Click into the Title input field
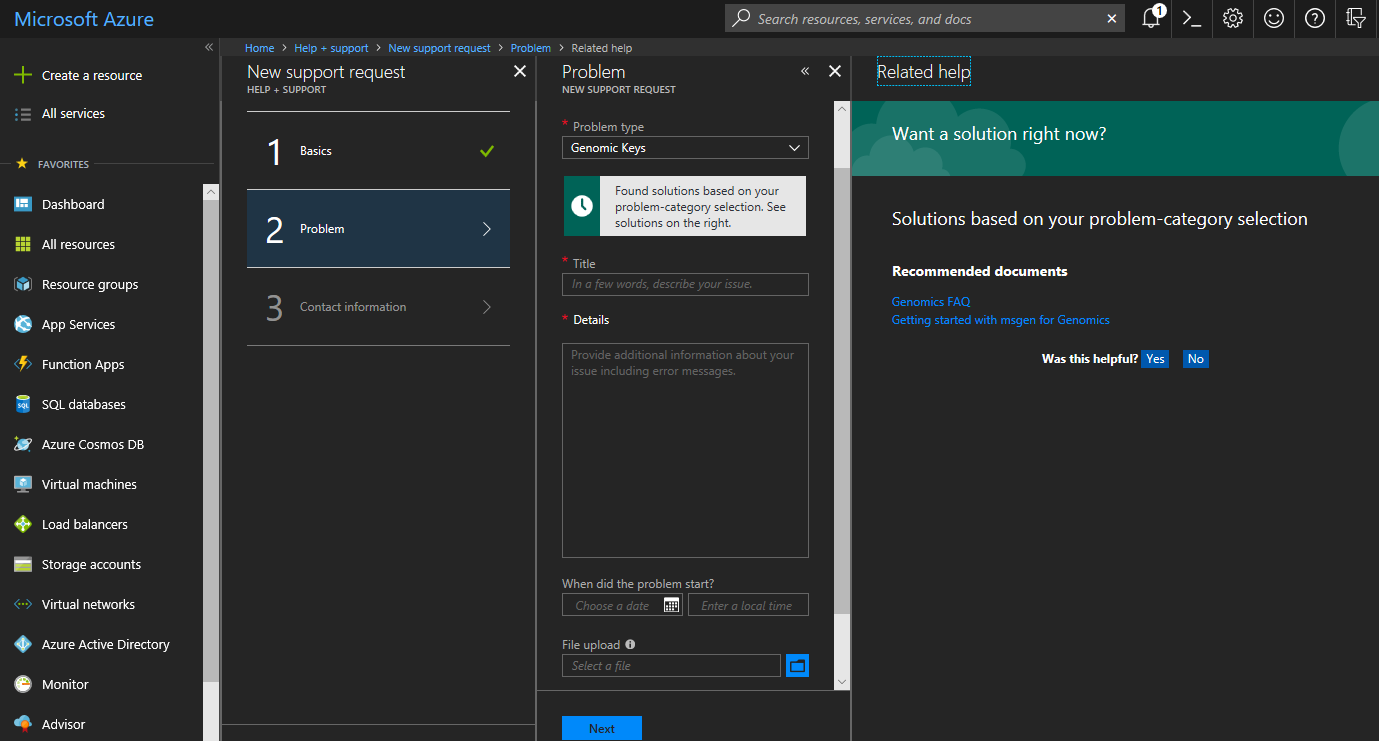 tap(685, 284)
